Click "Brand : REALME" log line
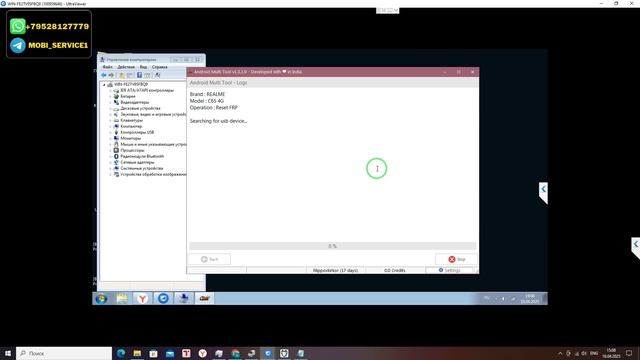640x360 pixels. click(207, 94)
